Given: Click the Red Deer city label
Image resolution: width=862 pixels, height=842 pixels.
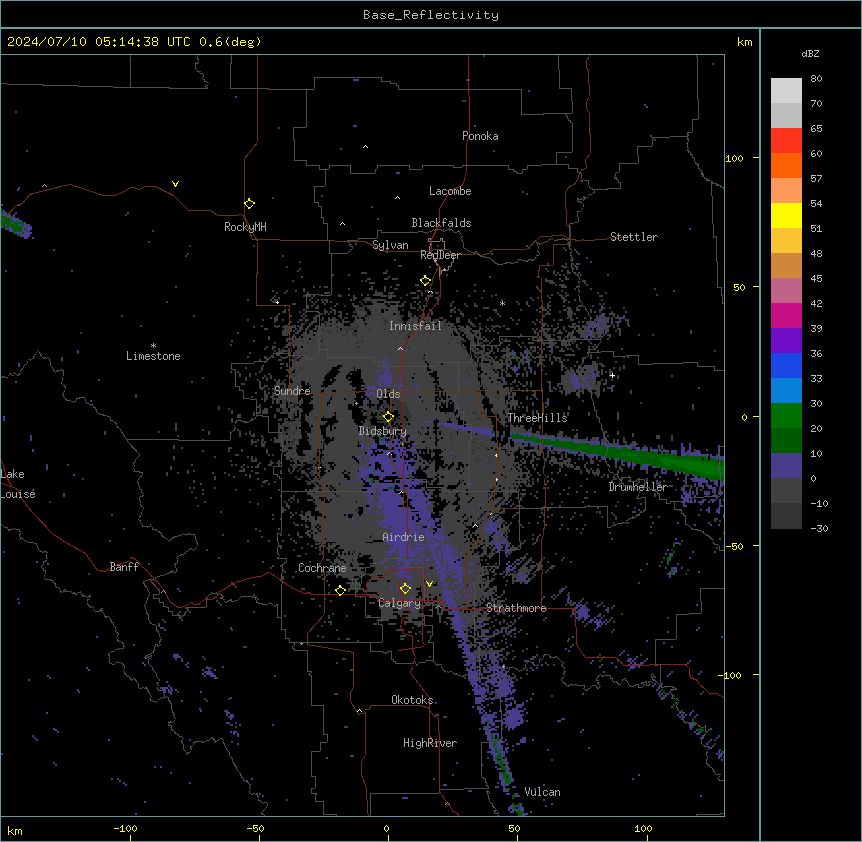Looking at the screenshot, I should click(x=440, y=255).
